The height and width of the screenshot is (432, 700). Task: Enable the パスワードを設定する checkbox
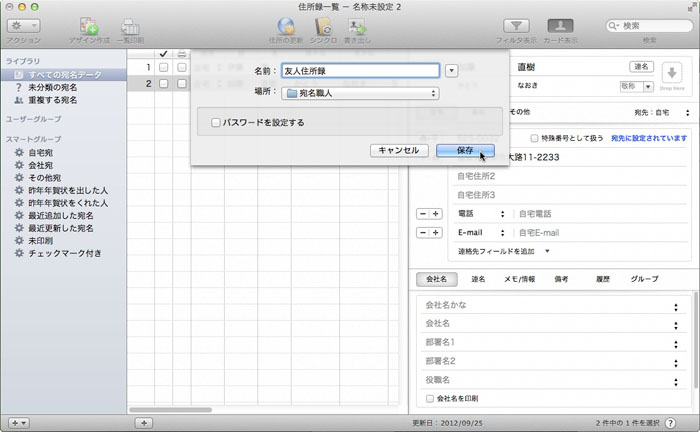click(216, 122)
